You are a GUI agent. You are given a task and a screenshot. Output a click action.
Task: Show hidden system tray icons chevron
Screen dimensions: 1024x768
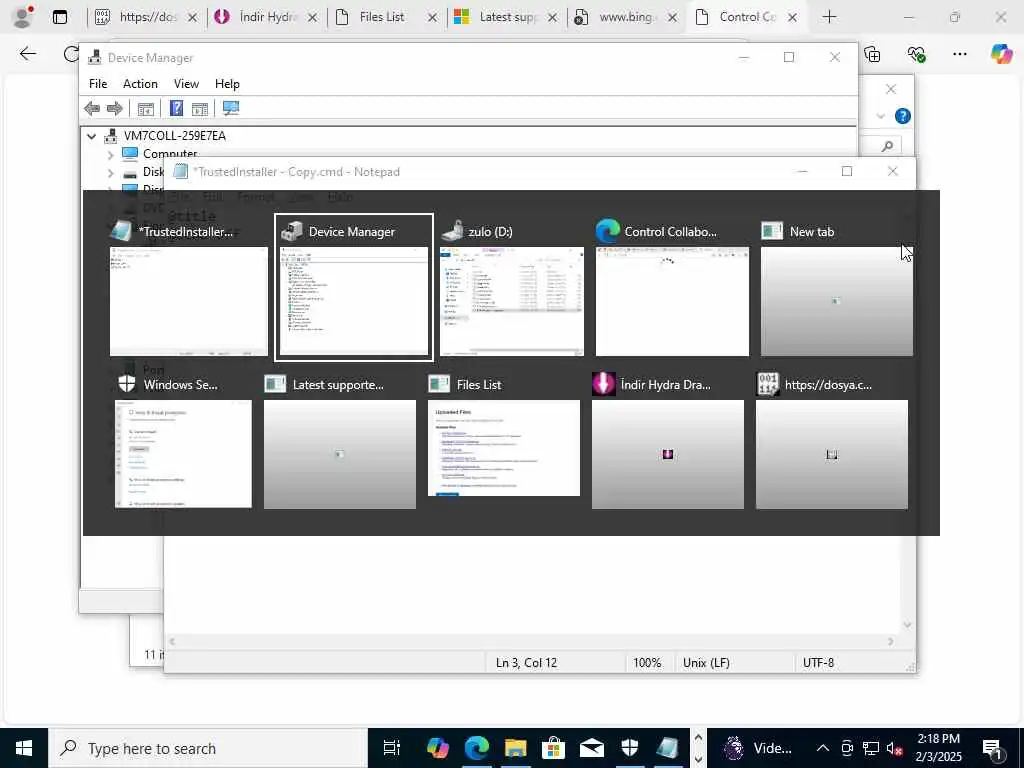tap(823, 748)
